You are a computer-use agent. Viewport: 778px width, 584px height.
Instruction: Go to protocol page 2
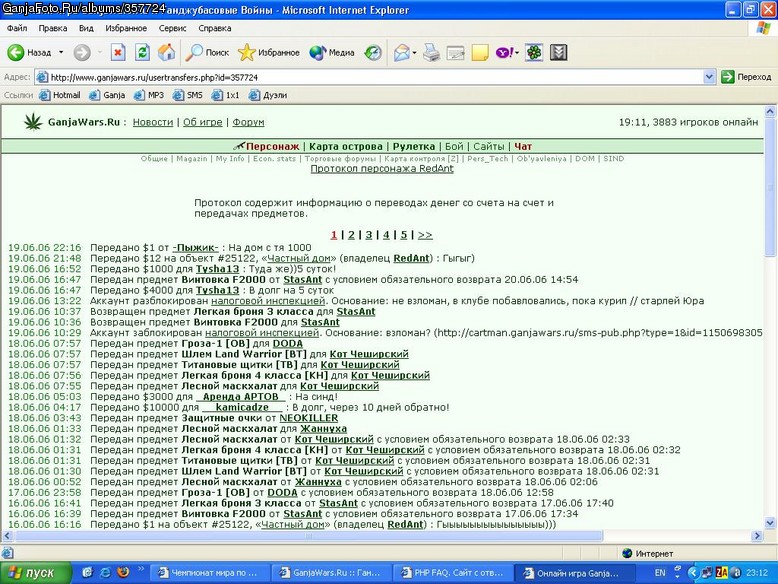[x=351, y=235]
